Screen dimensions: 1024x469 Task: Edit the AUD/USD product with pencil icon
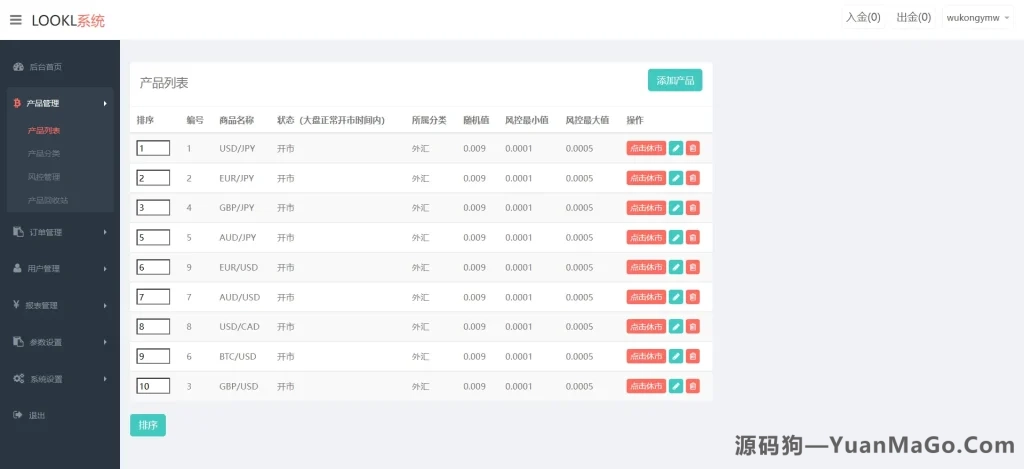[x=676, y=297]
